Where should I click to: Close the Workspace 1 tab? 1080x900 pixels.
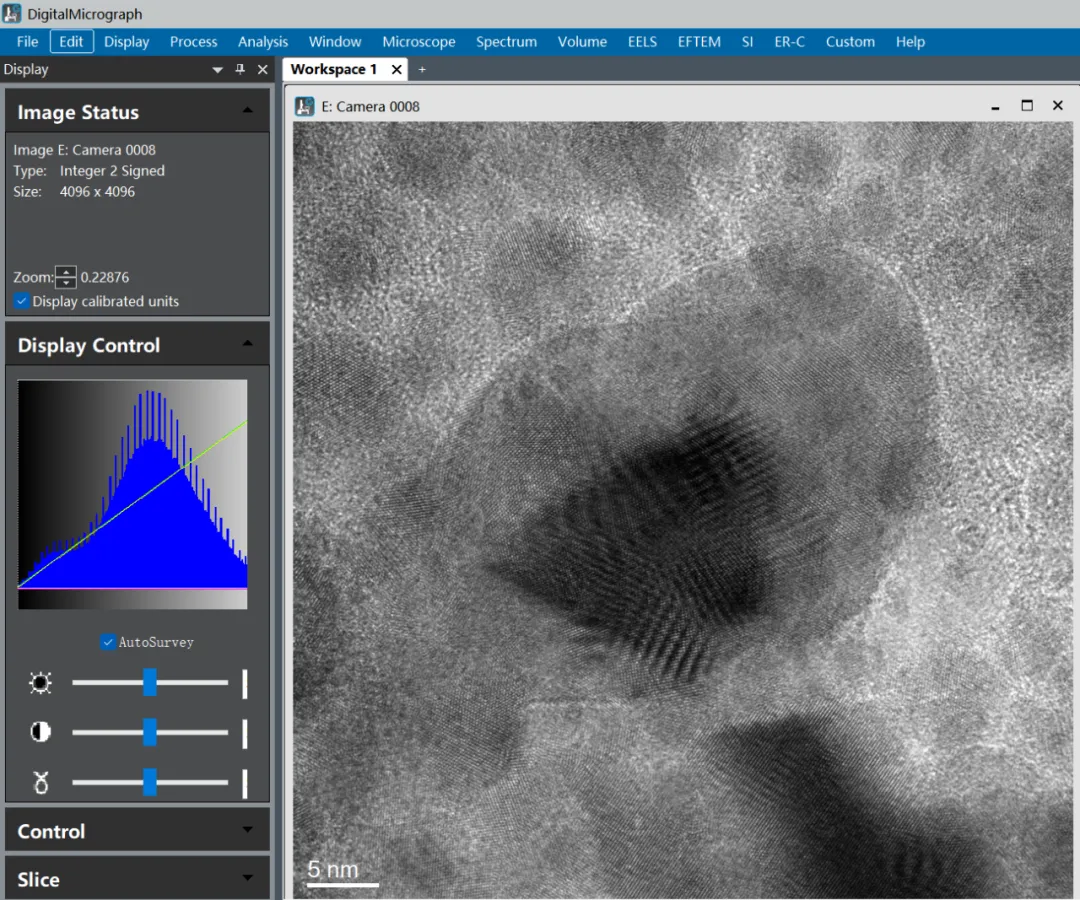[x=397, y=69]
